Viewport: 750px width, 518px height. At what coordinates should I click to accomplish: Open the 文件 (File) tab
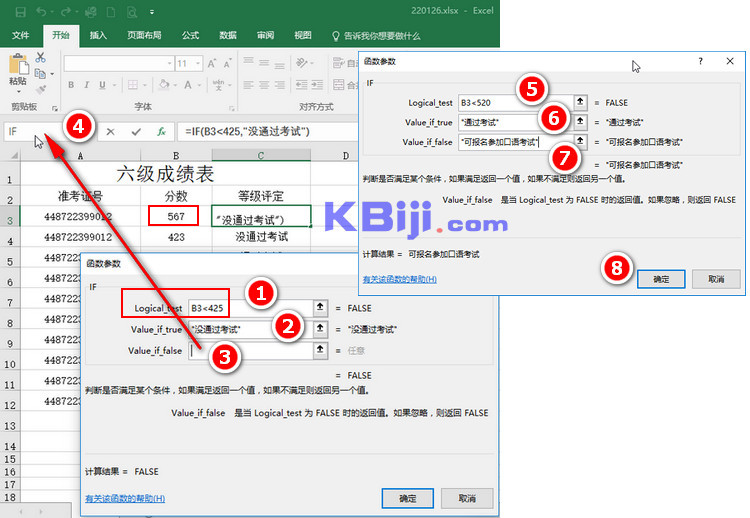tap(21, 35)
